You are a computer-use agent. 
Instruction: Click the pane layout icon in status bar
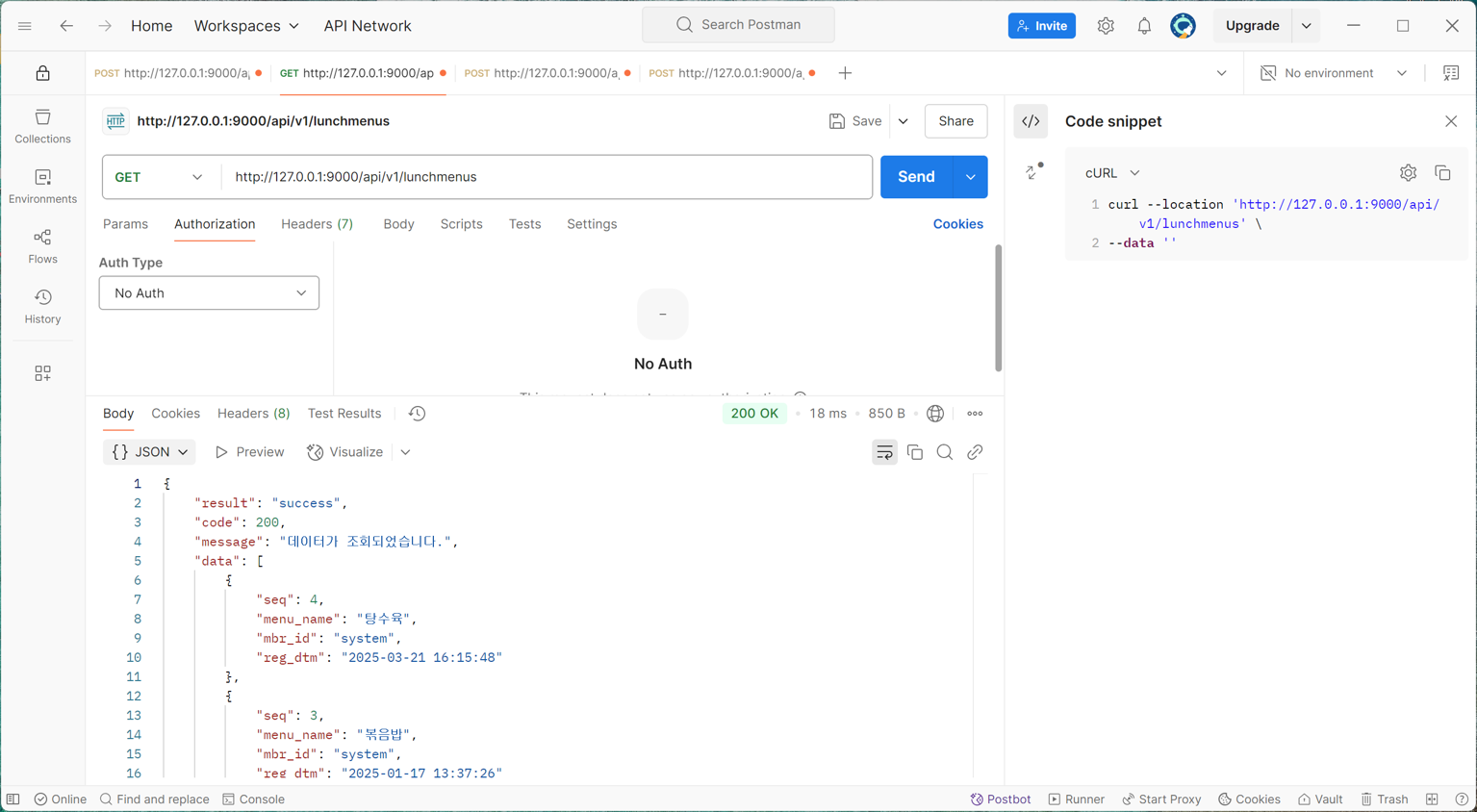pyautogui.click(x=1432, y=799)
